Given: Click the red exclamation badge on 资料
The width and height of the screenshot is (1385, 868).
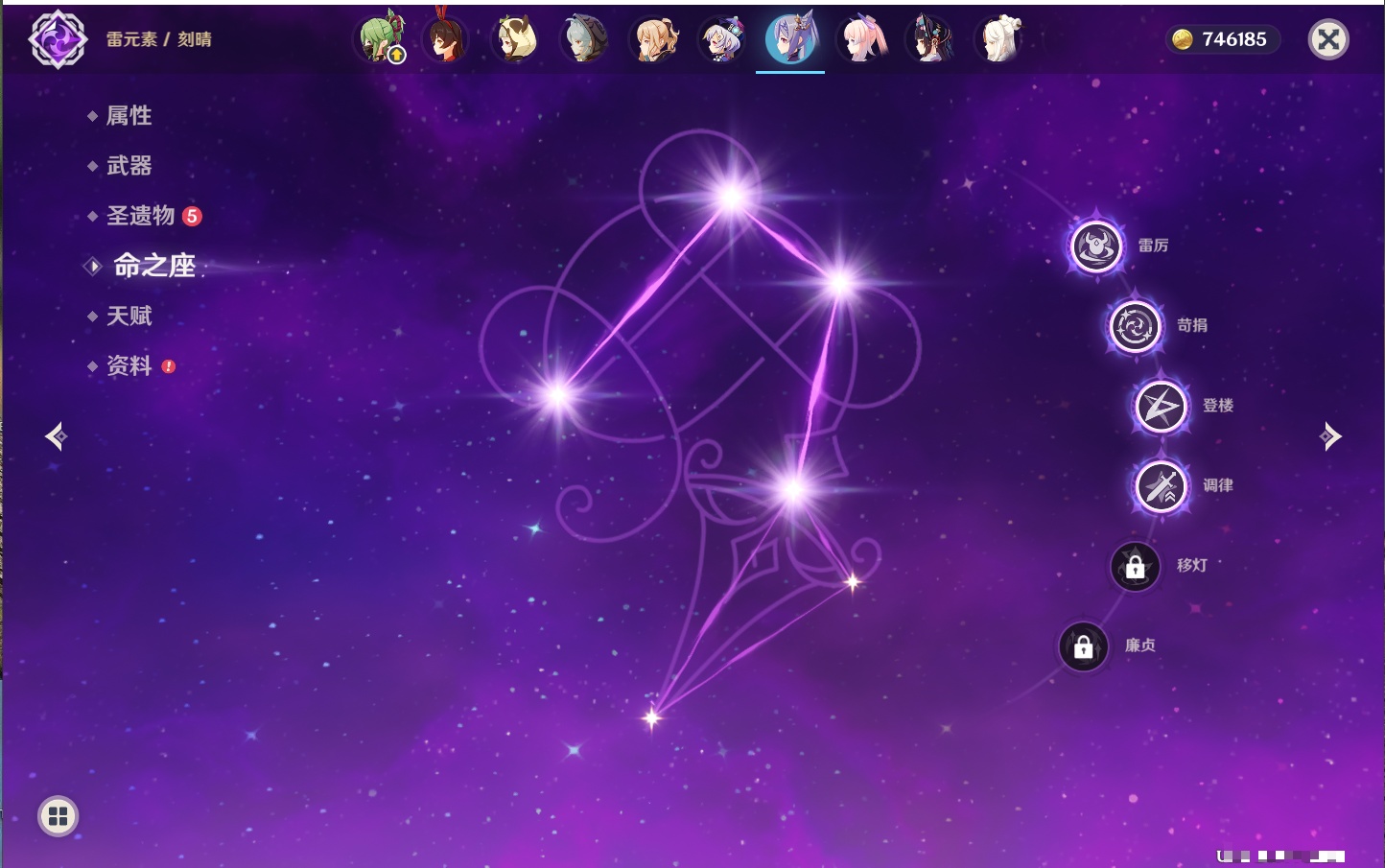Looking at the screenshot, I should [169, 366].
